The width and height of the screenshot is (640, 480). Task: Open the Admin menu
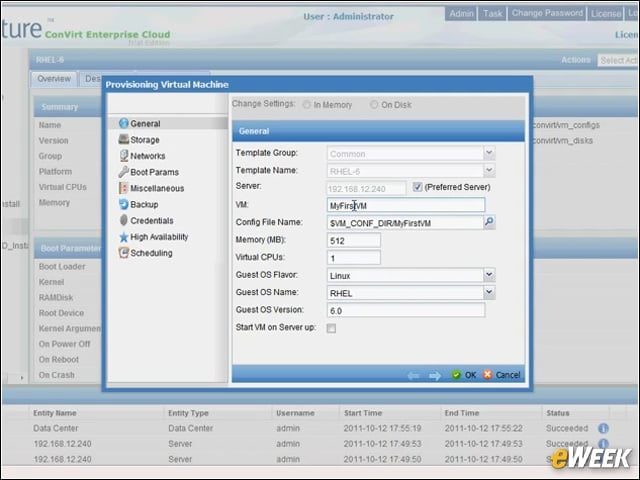click(462, 13)
